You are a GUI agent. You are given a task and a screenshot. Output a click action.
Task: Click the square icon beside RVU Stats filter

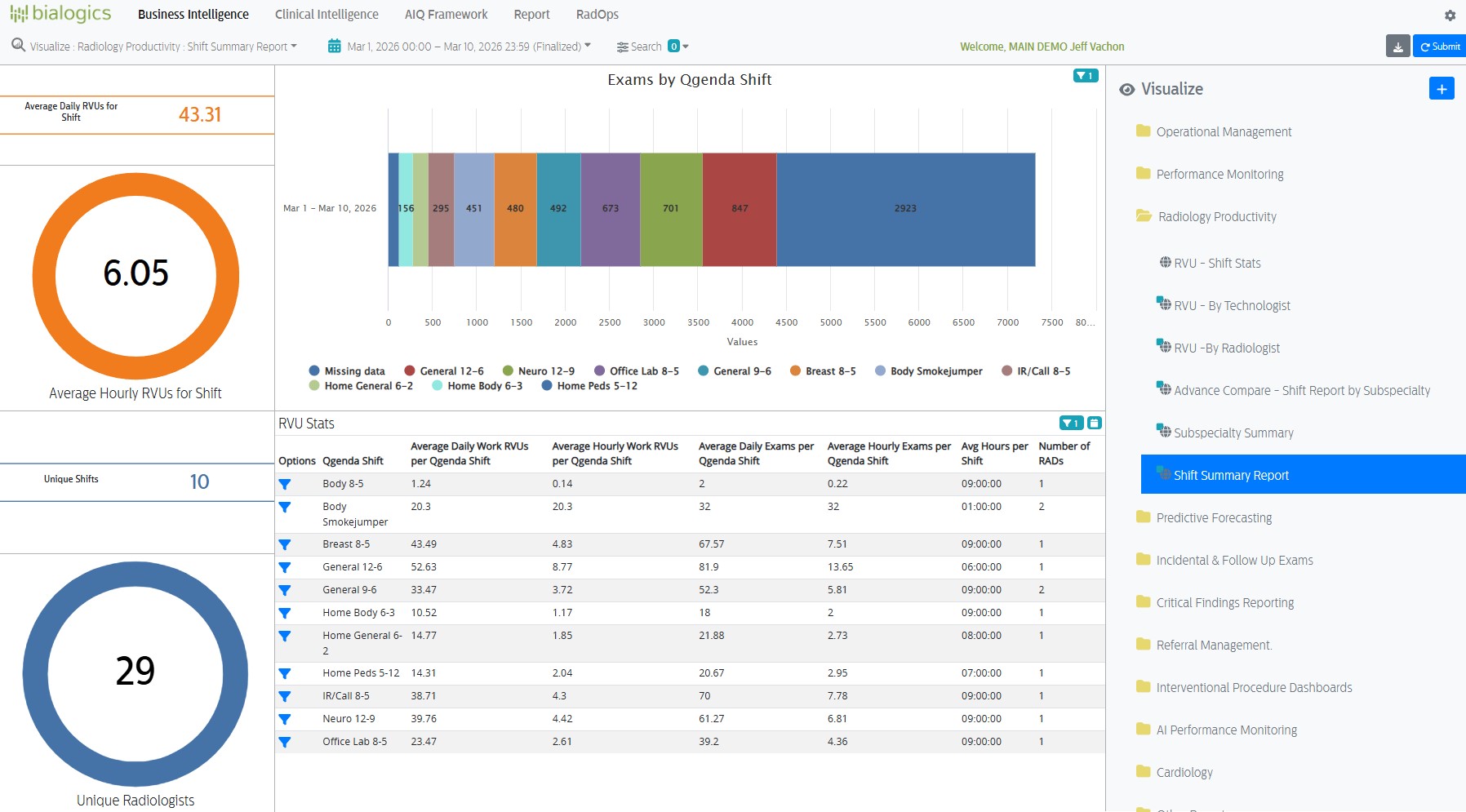coord(1095,423)
